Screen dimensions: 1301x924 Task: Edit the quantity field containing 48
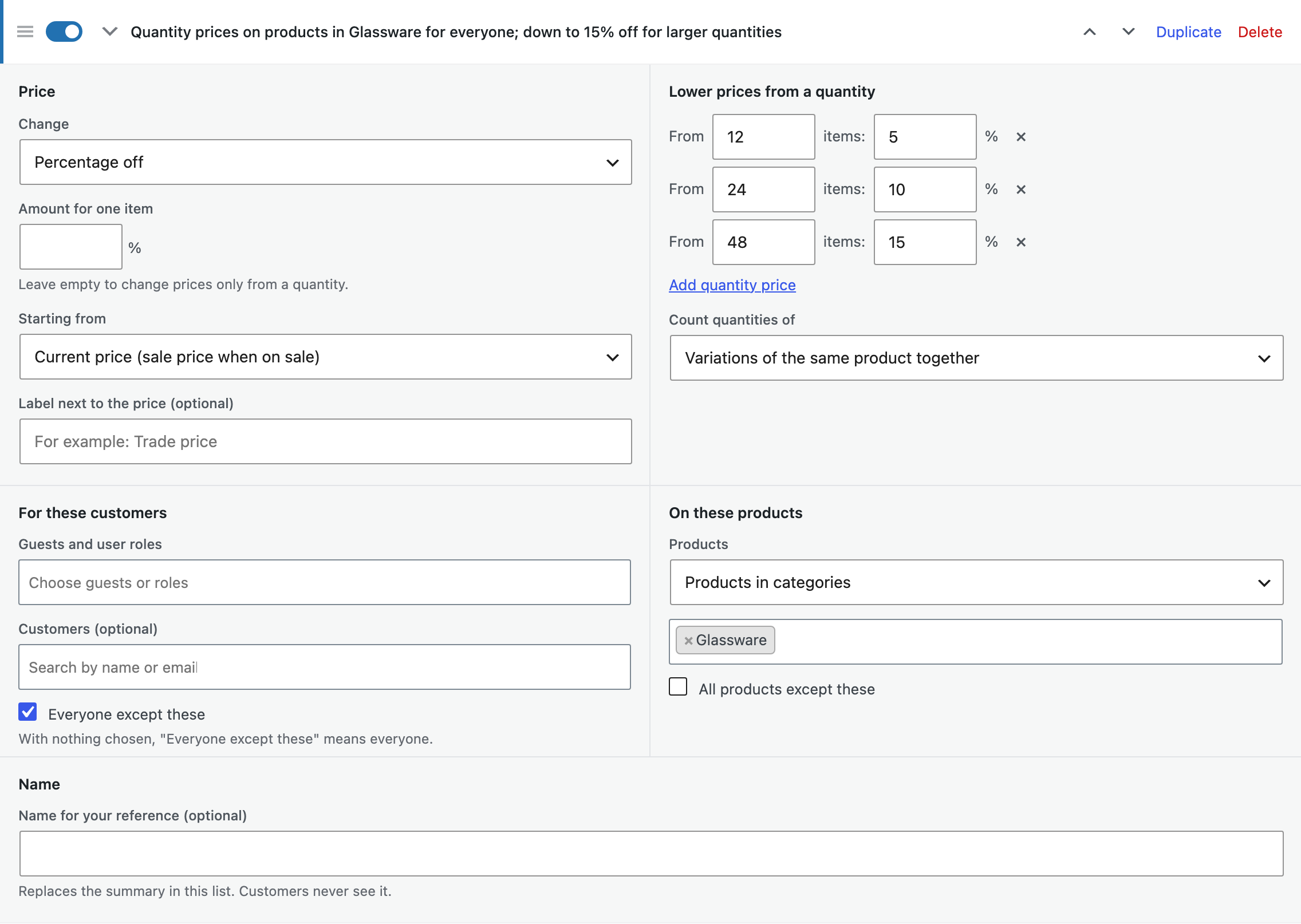click(763, 242)
